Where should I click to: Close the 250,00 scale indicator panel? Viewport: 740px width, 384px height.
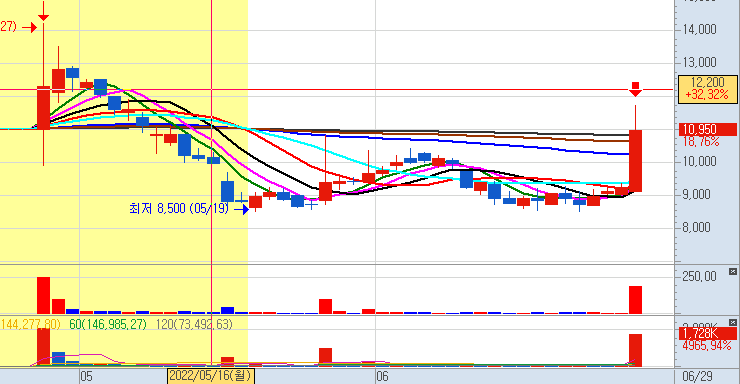point(732,271)
